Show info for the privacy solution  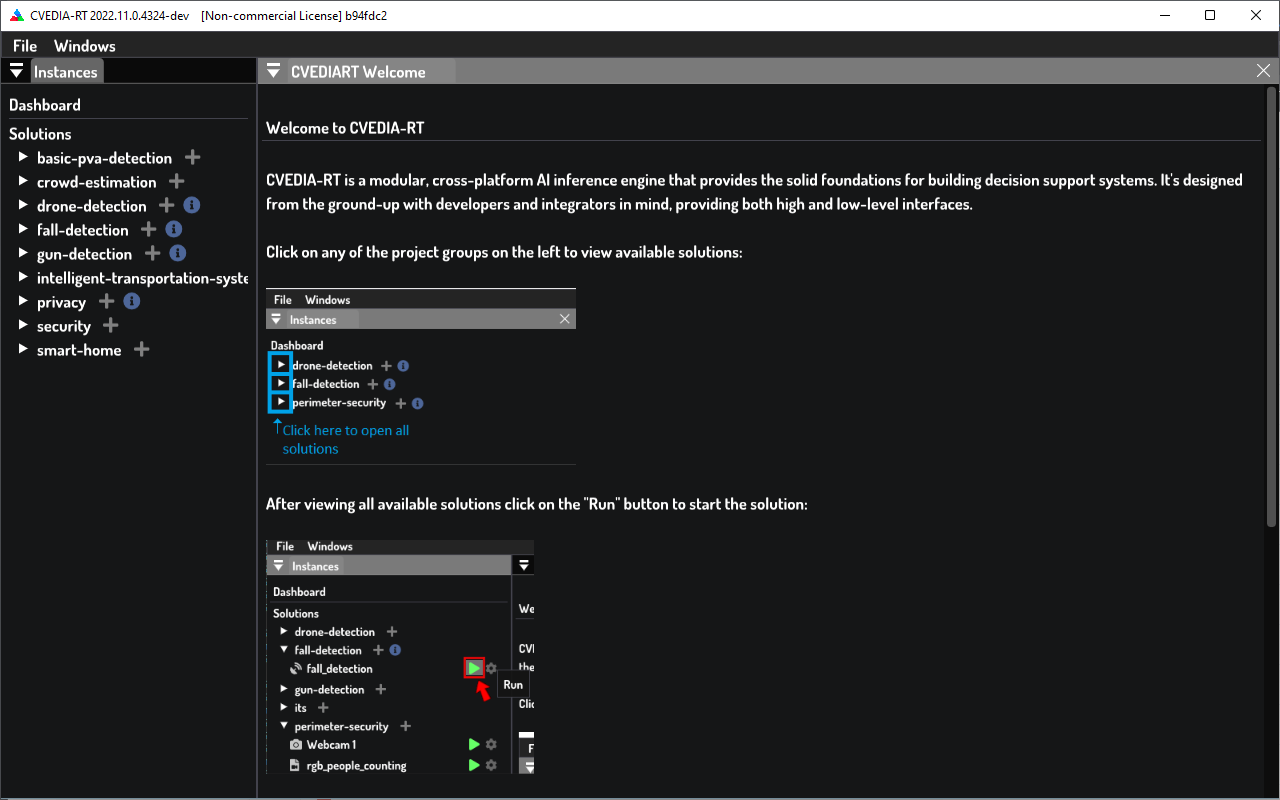[131, 302]
